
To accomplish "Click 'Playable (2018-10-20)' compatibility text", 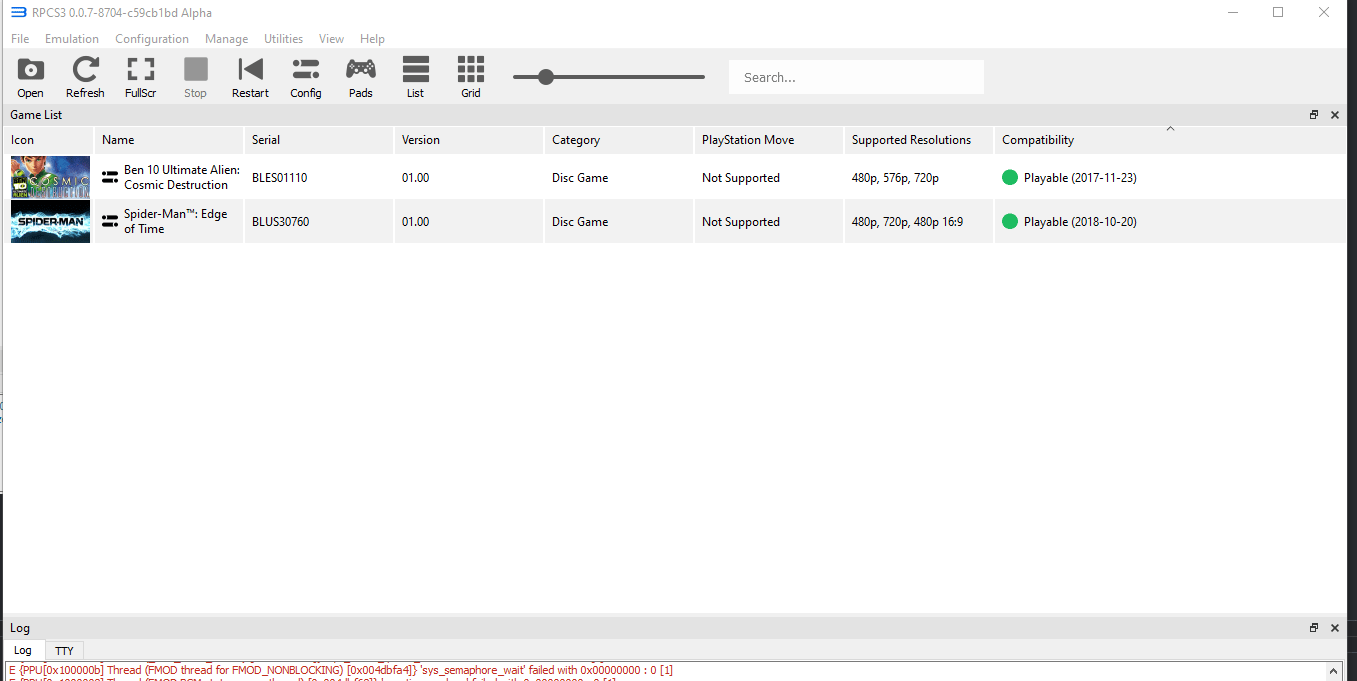I will click(x=1080, y=222).
